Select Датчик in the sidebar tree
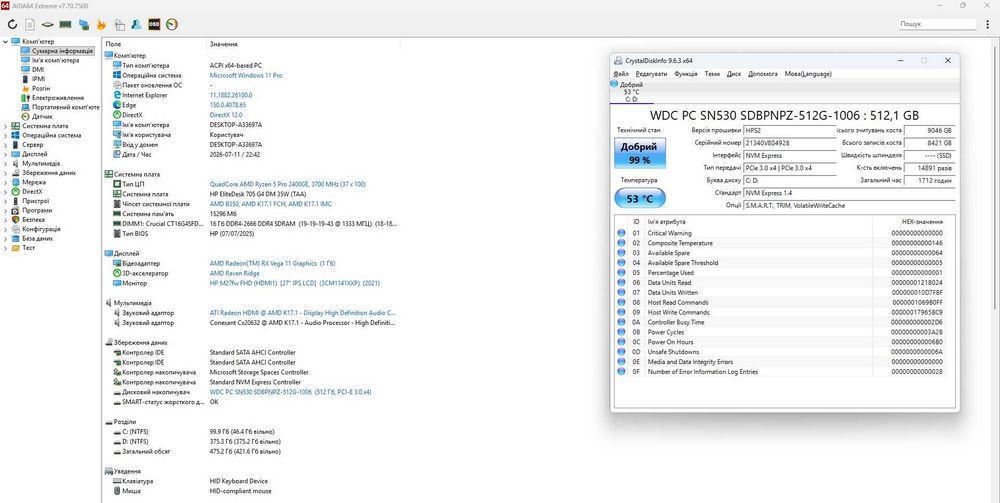 [42, 117]
